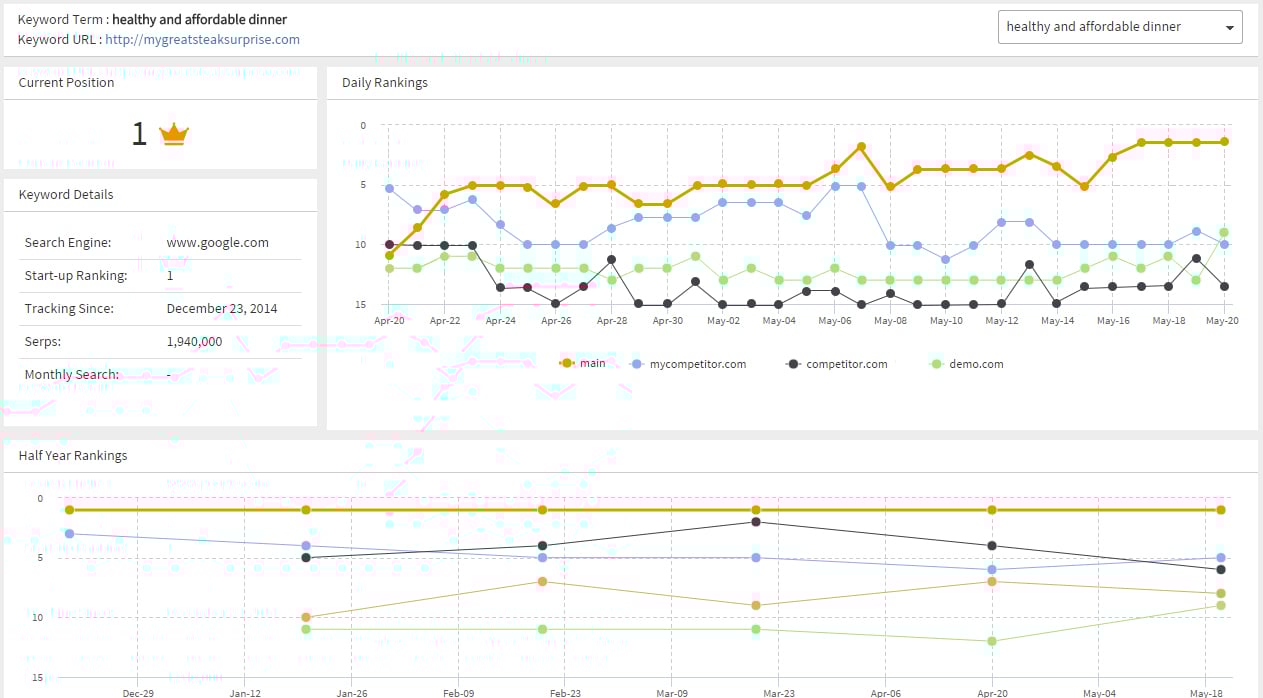The width and height of the screenshot is (1263, 698).
Task: Click the keyword dropdown arrow
Action: (x=1229, y=28)
